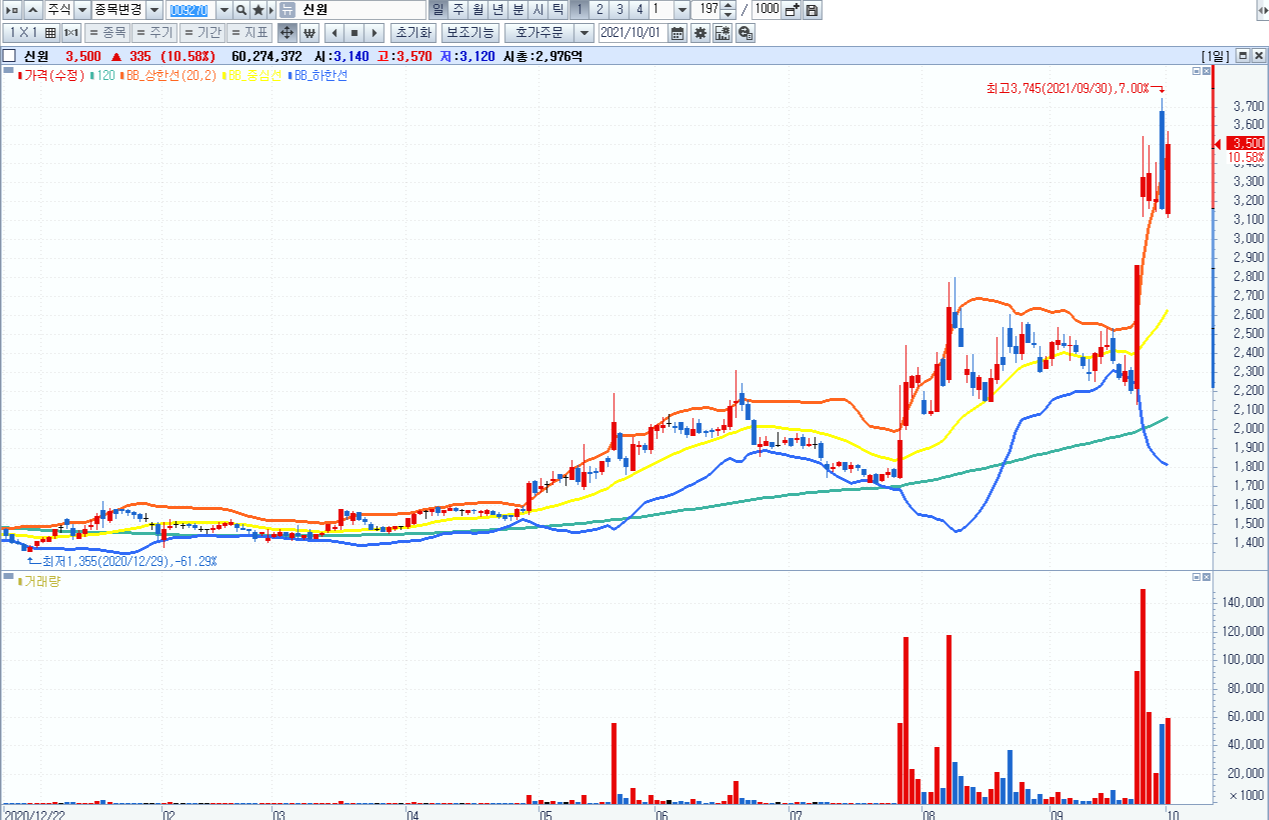This screenshot has width=1269, height=820.
Task: Click the 거래량 volume legend label
Action: [42, 581]
